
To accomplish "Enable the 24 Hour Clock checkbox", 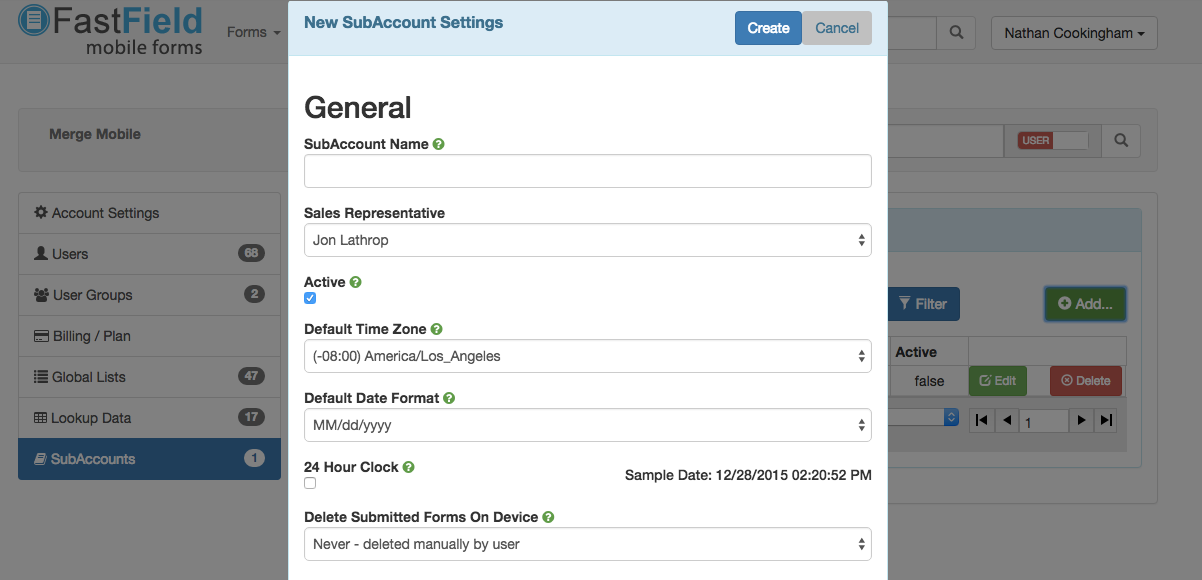I will pyautogui.click(x=310, y=483).
